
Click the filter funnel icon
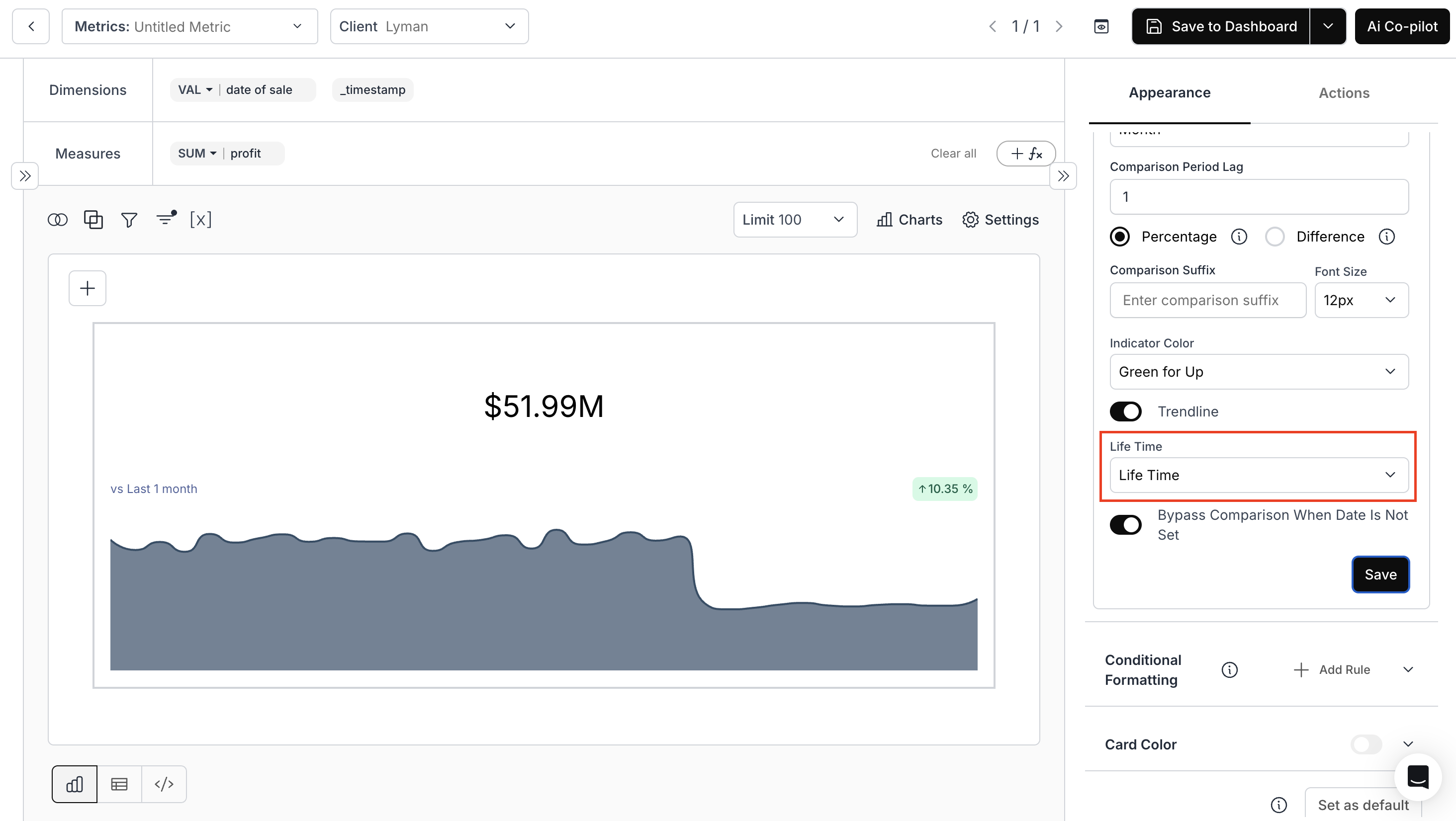129,220
